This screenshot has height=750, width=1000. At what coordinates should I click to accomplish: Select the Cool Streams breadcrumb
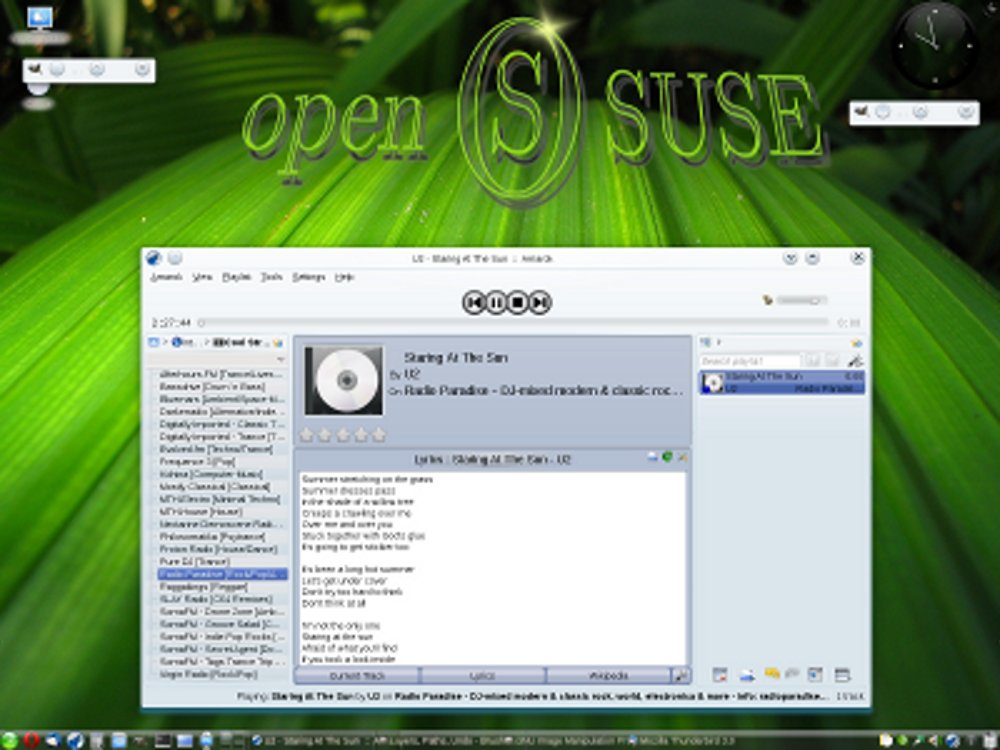pos(241,342)
